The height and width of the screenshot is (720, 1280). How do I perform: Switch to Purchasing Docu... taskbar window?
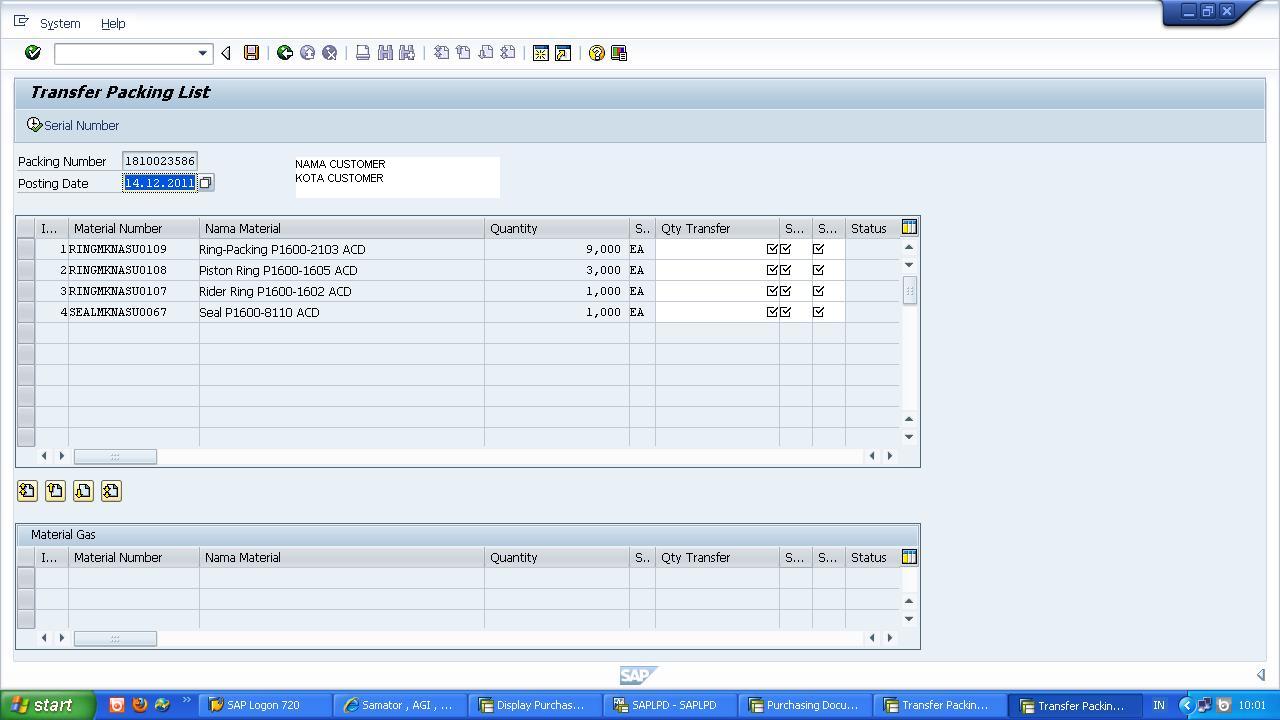804,705
